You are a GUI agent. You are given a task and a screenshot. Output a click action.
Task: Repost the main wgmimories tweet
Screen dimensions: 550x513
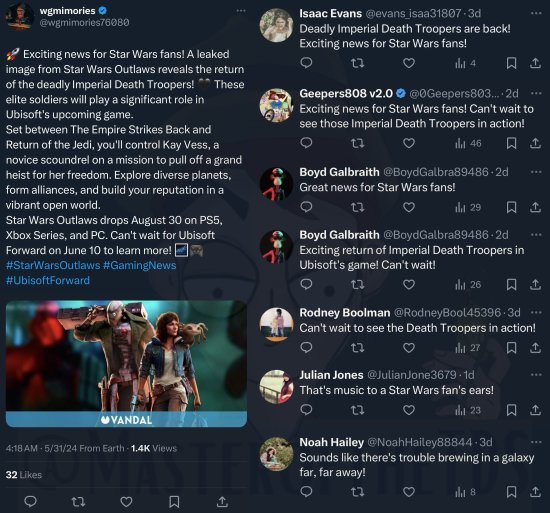[x=78, y=502]
